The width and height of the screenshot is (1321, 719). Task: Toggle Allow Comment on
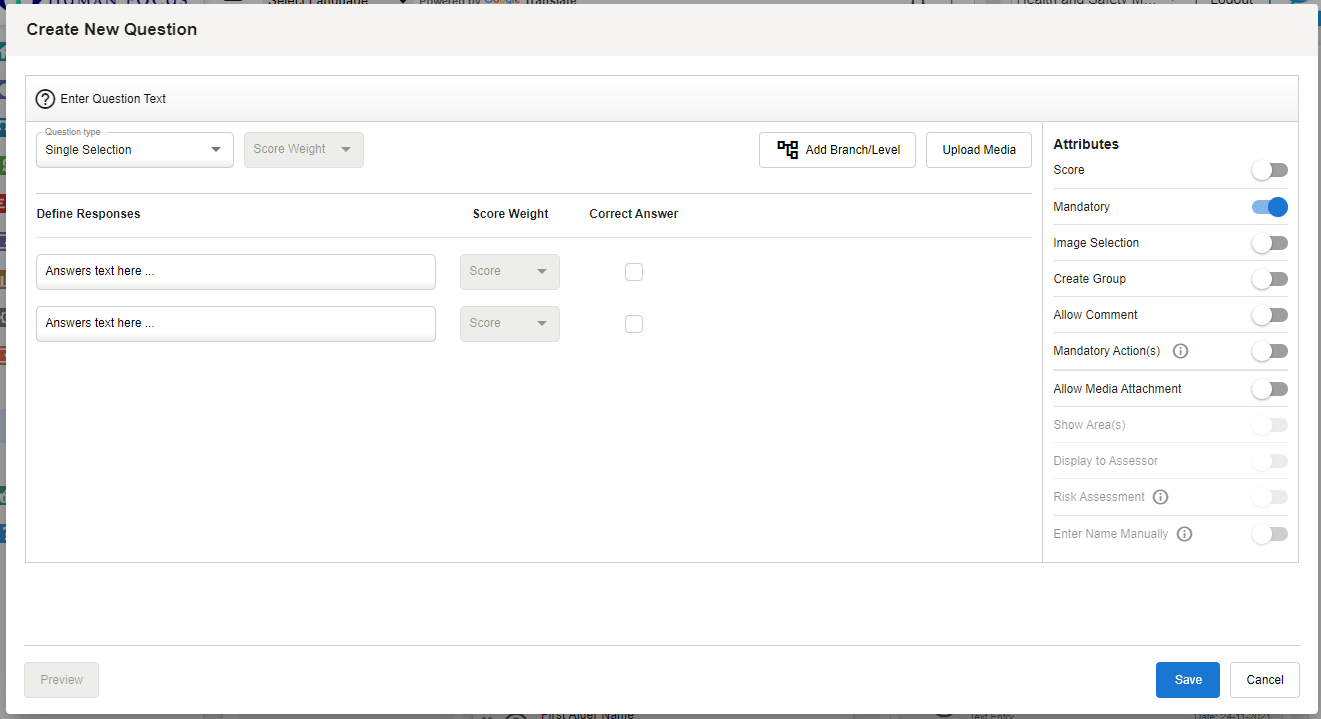1269,315
